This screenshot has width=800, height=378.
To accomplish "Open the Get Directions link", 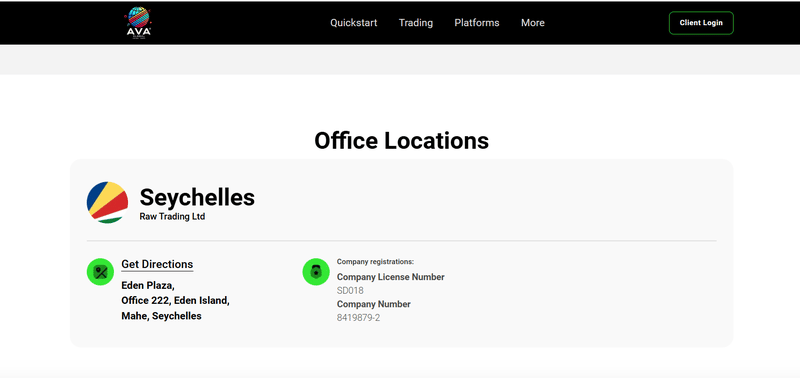I will (x=157, y=264).
